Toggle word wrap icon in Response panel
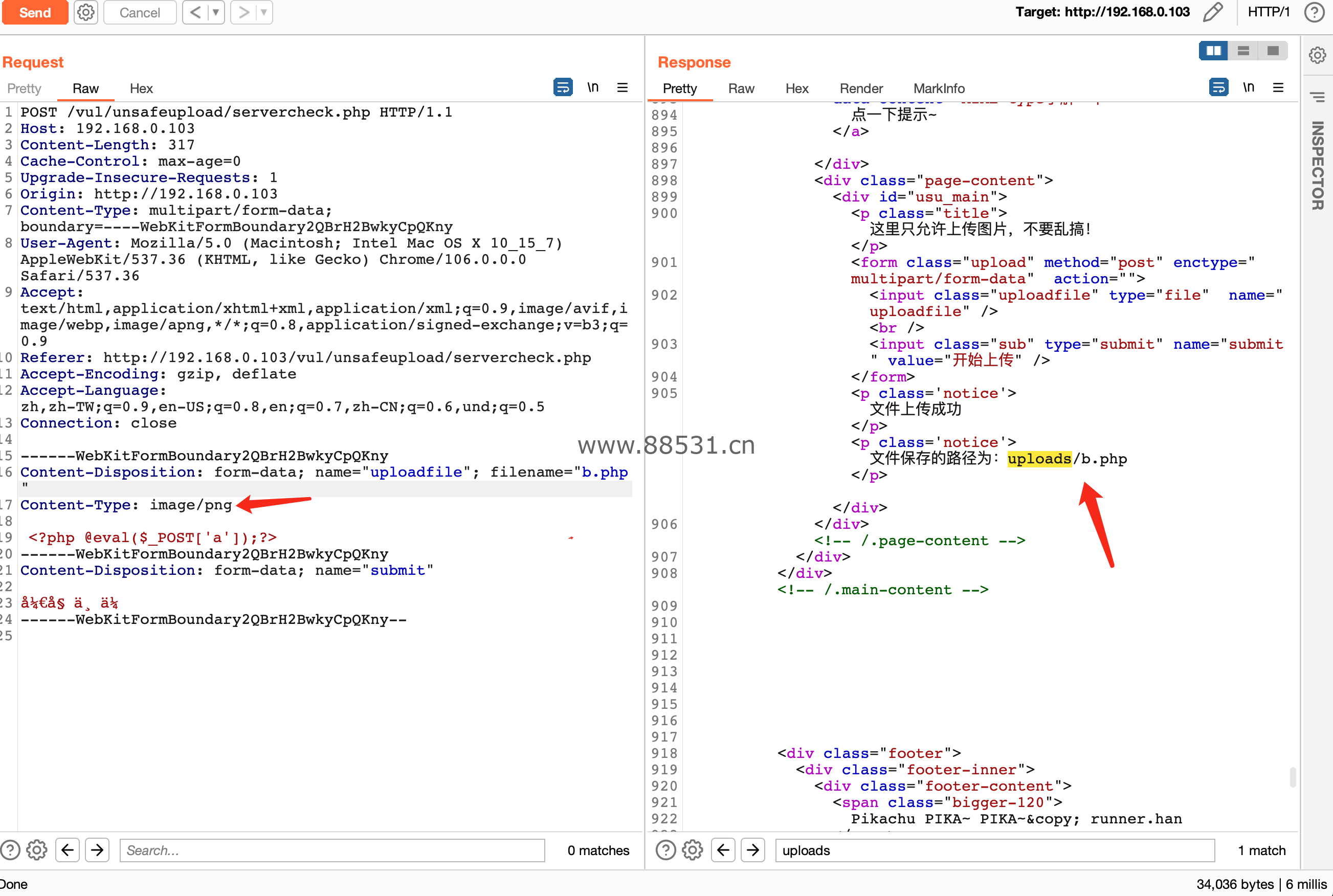 (x=1219, y=87)
